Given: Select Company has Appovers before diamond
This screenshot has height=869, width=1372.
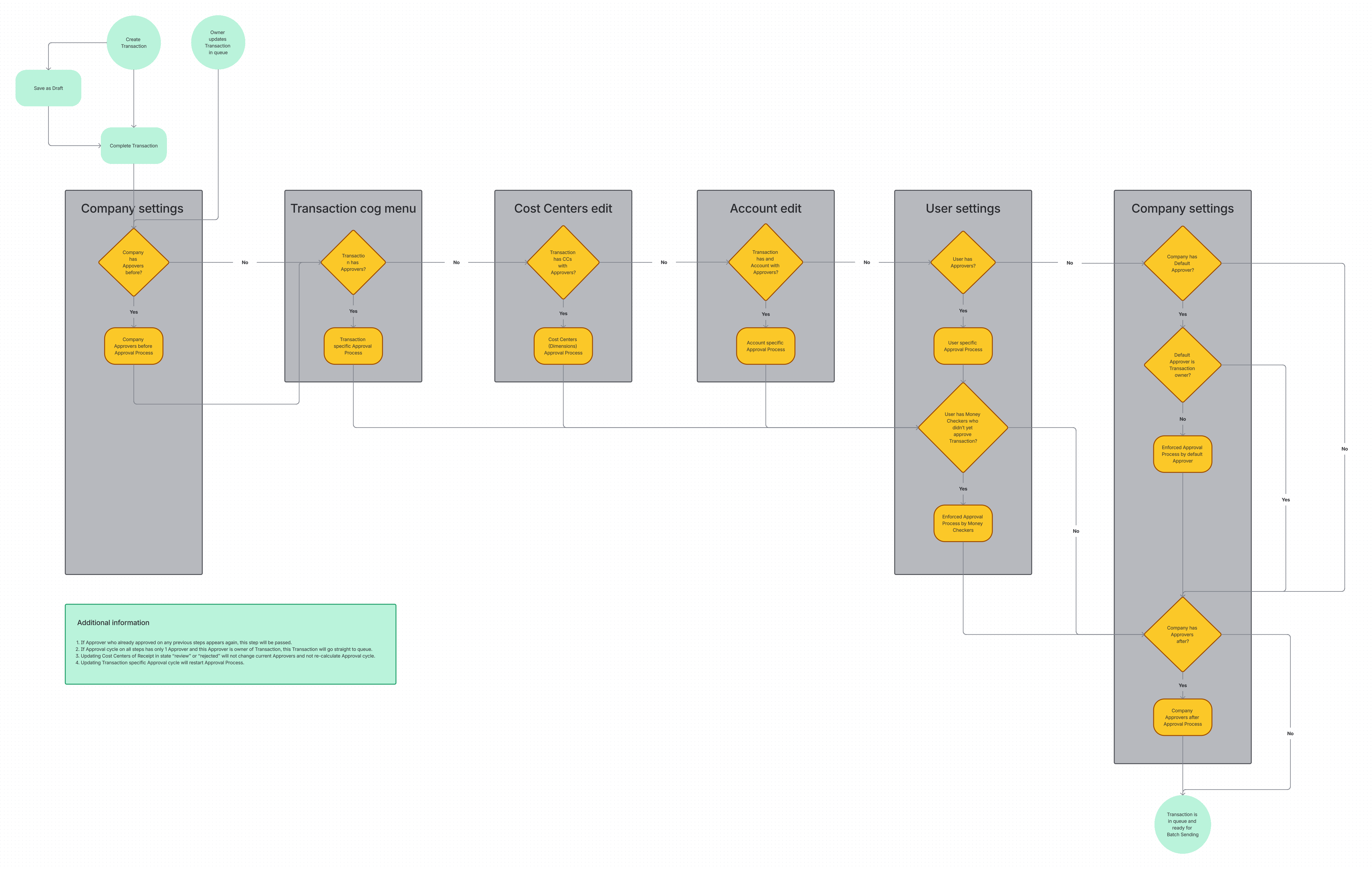Looking at the screenshot, I should pos(133,262).
